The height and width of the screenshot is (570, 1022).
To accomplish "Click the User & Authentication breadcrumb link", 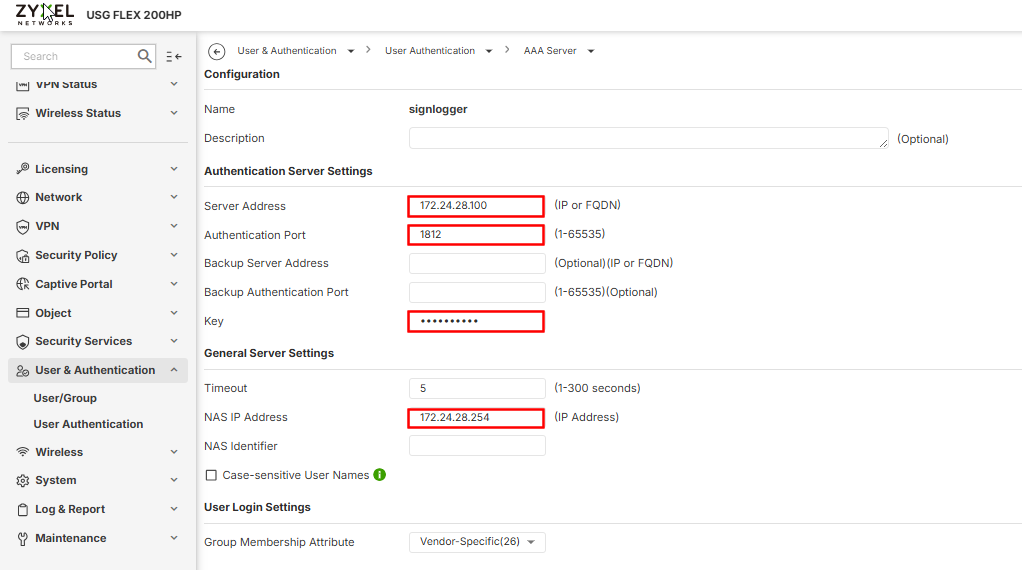I will click(x=287, y=51).
